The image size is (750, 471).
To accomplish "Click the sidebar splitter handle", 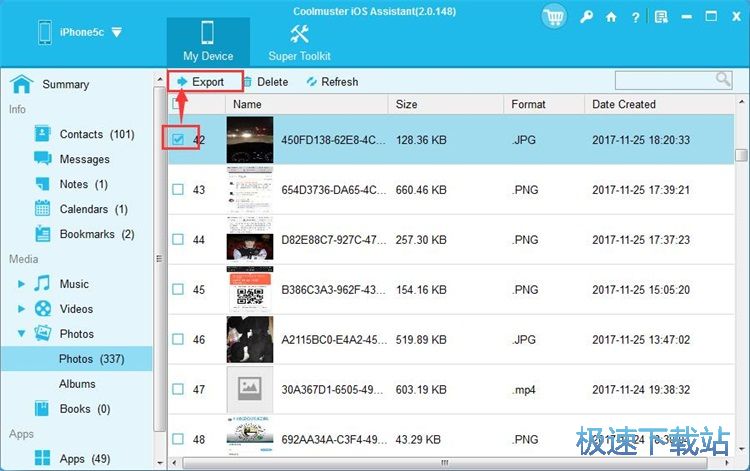I will coord(159,259).
